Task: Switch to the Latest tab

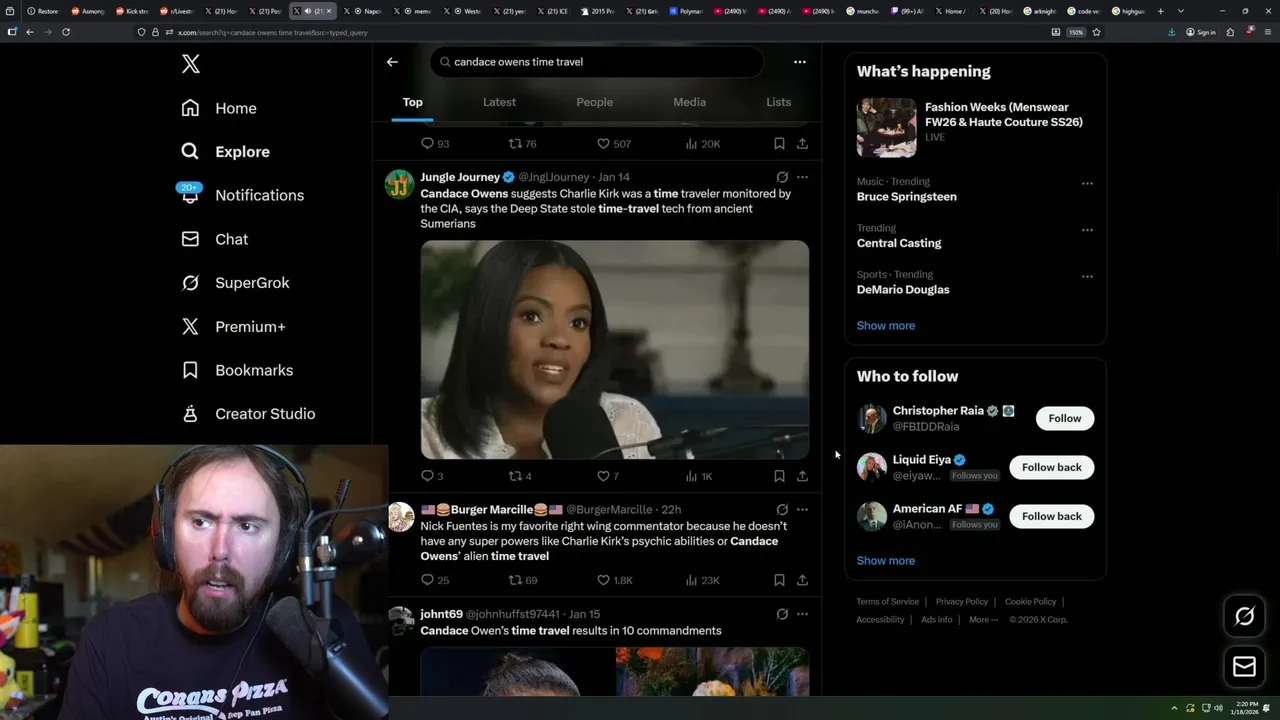Action: (499, 102)
